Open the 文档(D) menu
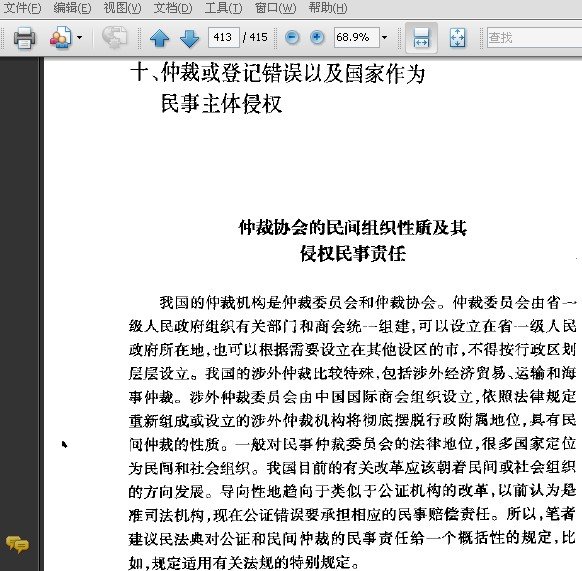Image resolution: width=582 pixels, height=571 pixels. click(173, 8)
